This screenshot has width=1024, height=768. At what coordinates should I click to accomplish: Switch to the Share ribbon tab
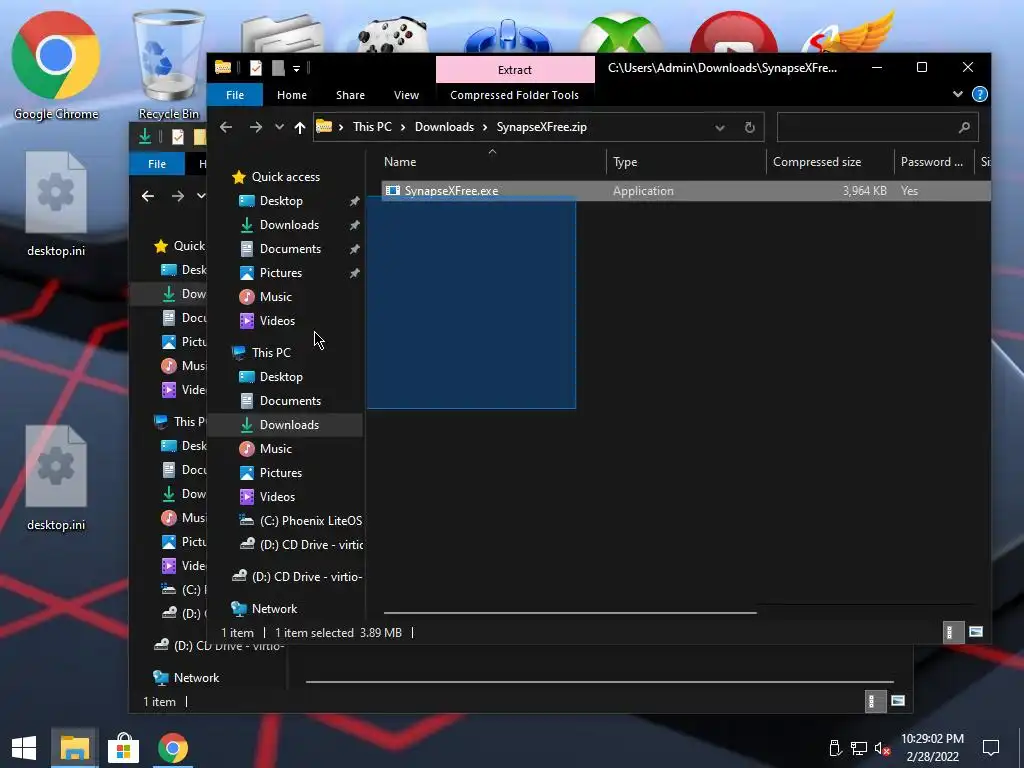350,95
